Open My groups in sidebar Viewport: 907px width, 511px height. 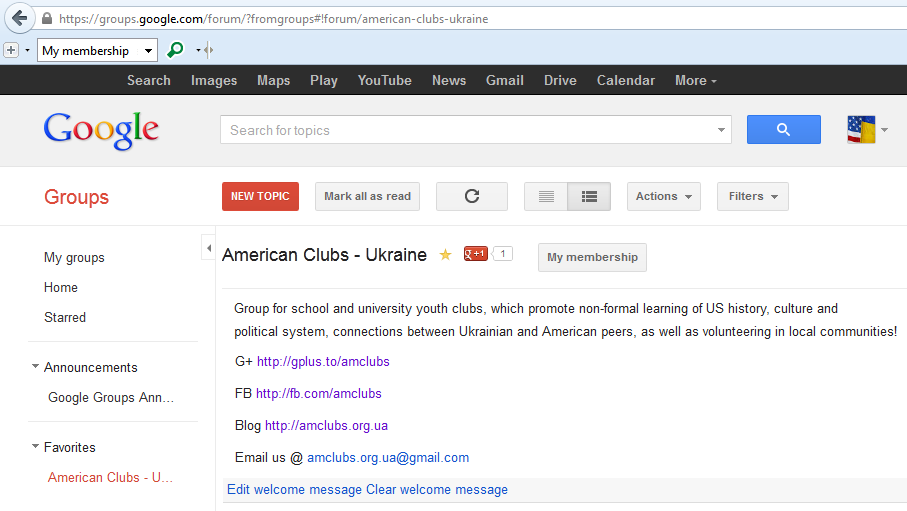pyautogui.click(x=74, y=258)
